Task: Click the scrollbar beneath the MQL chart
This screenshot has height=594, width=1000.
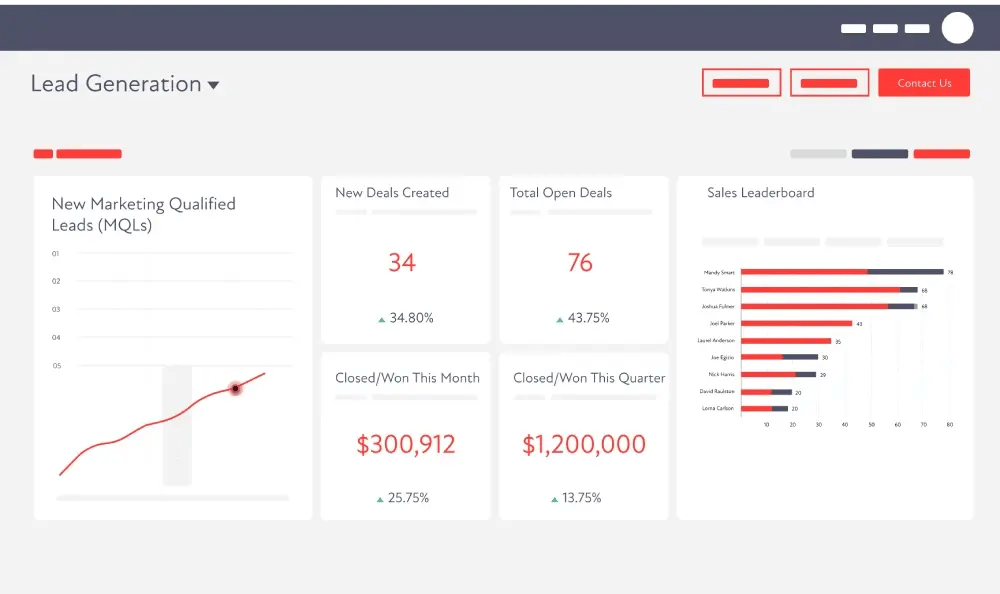Action: (x=173, y=497)
